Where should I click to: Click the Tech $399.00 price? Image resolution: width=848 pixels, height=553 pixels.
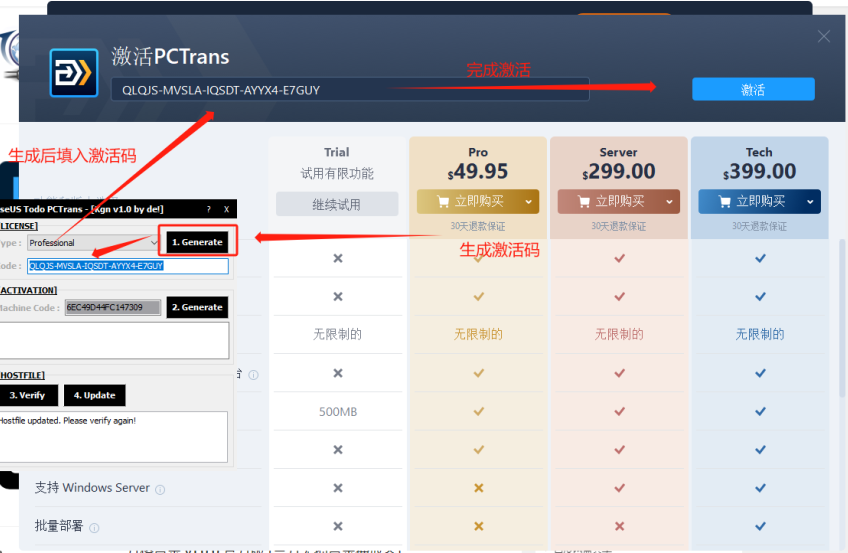pyautogui.click(x=759, y=172)
